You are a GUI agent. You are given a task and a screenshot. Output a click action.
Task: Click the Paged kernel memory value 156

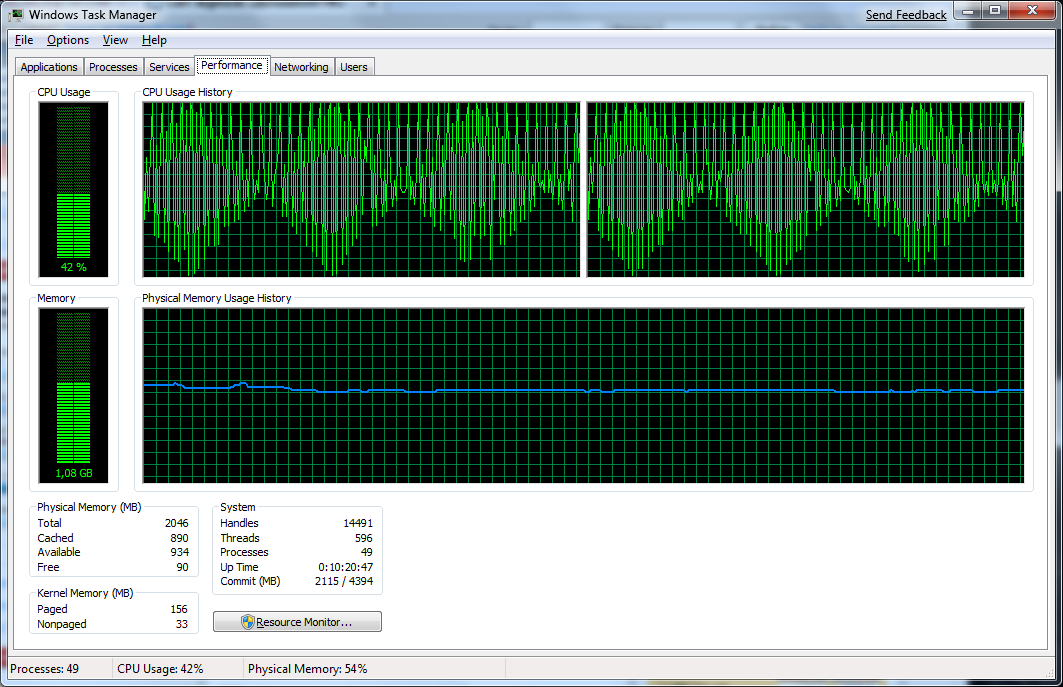click(x=179, y=609)
